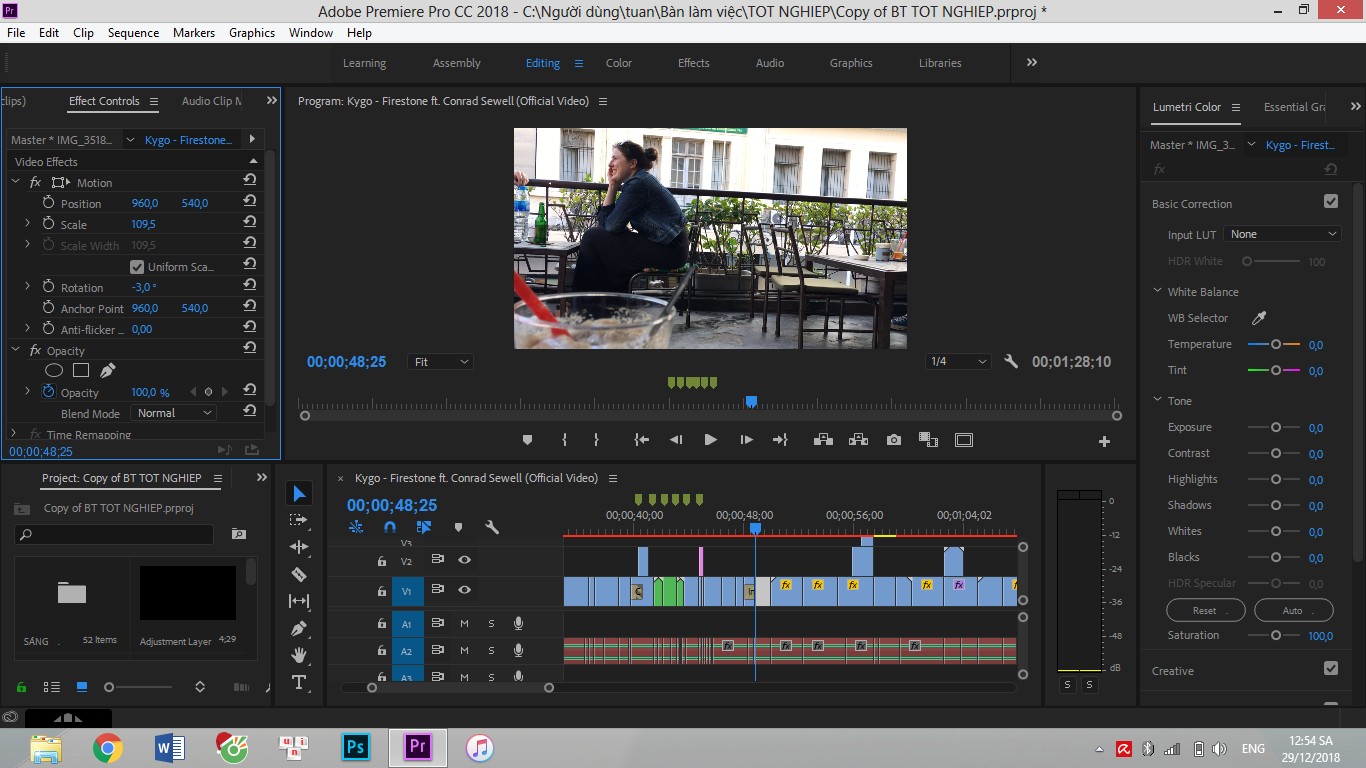Image resolution: width=1366 pixels, height=768 pixels.
Task: Open the Fit zoom level dropdown
Action: [x=440, y=362]
